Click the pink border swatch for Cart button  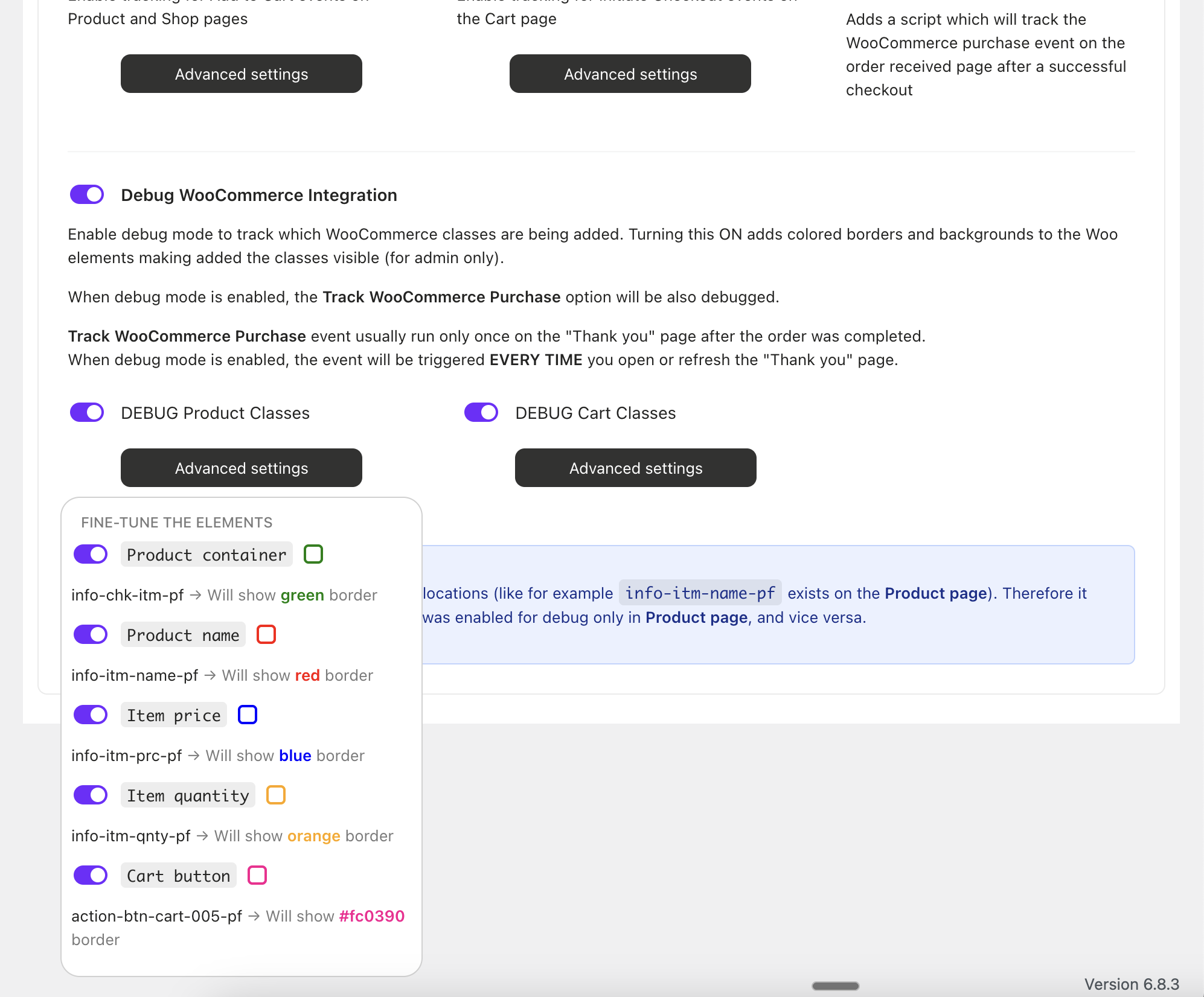[257, 875]
